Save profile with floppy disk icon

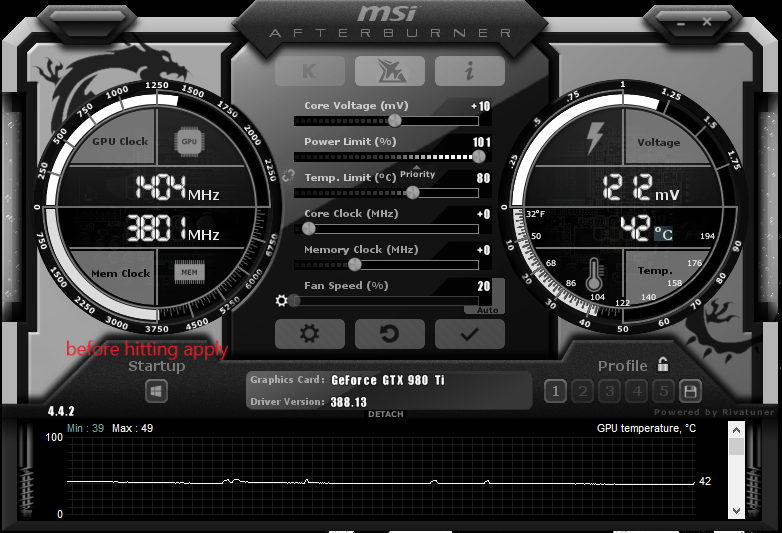click(691, 391)
